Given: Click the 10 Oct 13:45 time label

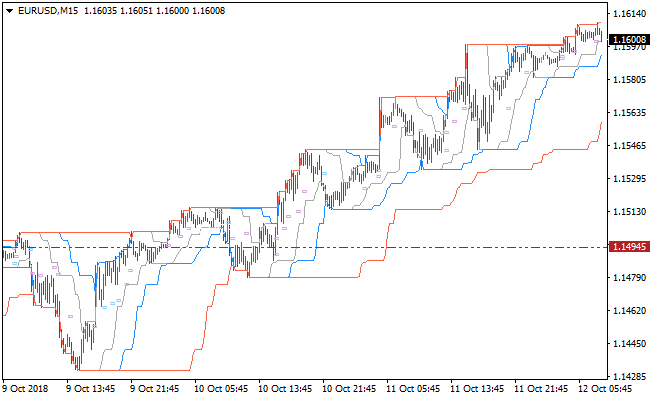Looking at the screenshot, I should pyautogui.click(x=286, y=389).
